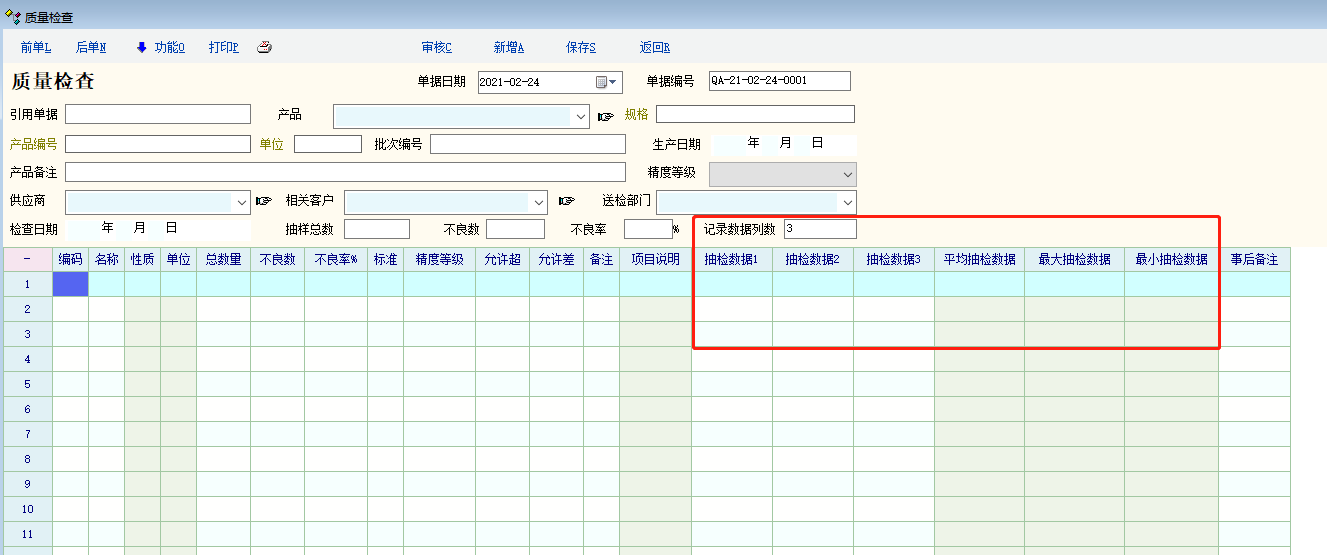Expand the 供应商 dropdown list

point(241,202)
